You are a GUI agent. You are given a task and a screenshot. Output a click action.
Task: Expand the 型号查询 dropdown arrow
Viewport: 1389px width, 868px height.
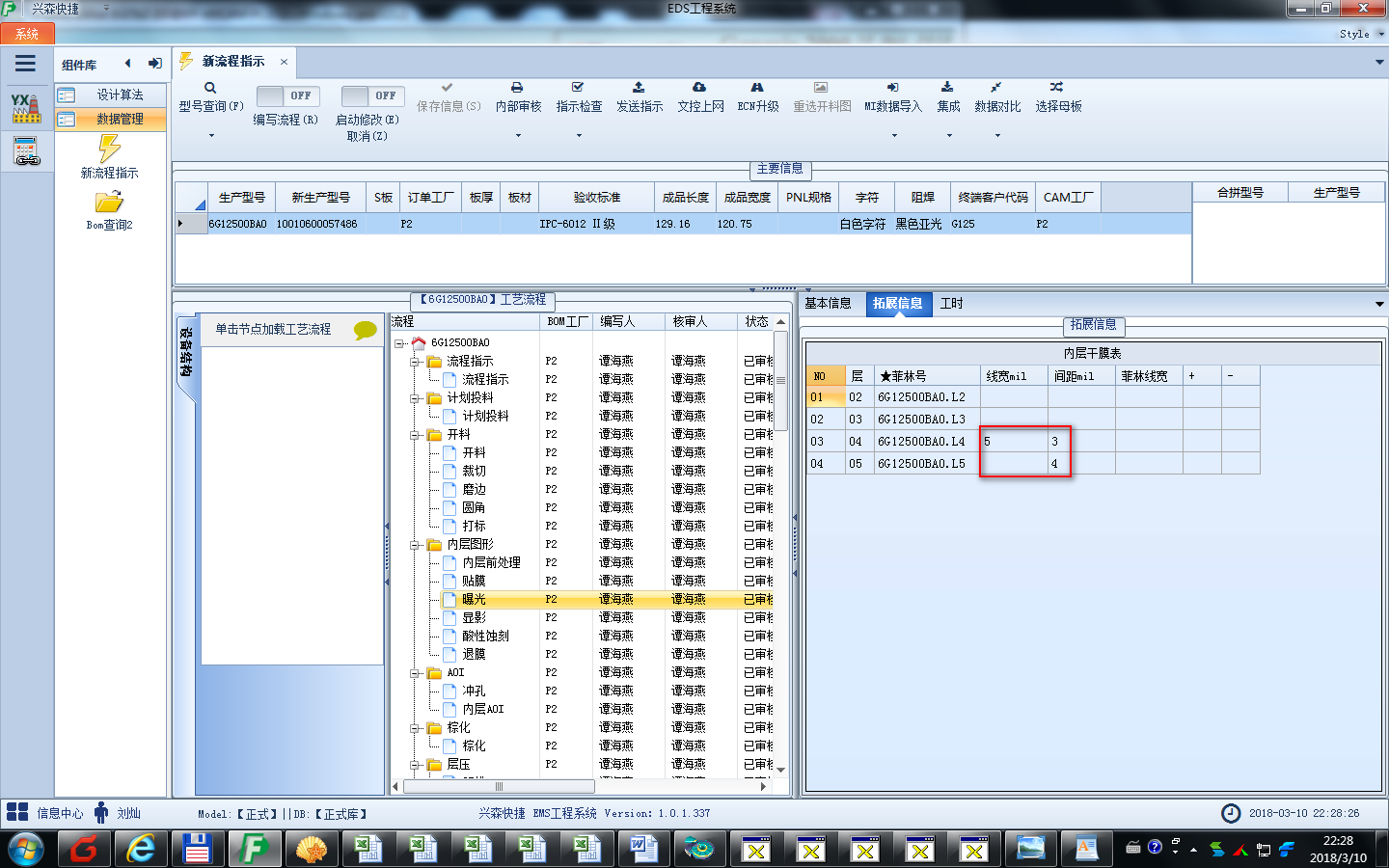[x=211, y=136]
